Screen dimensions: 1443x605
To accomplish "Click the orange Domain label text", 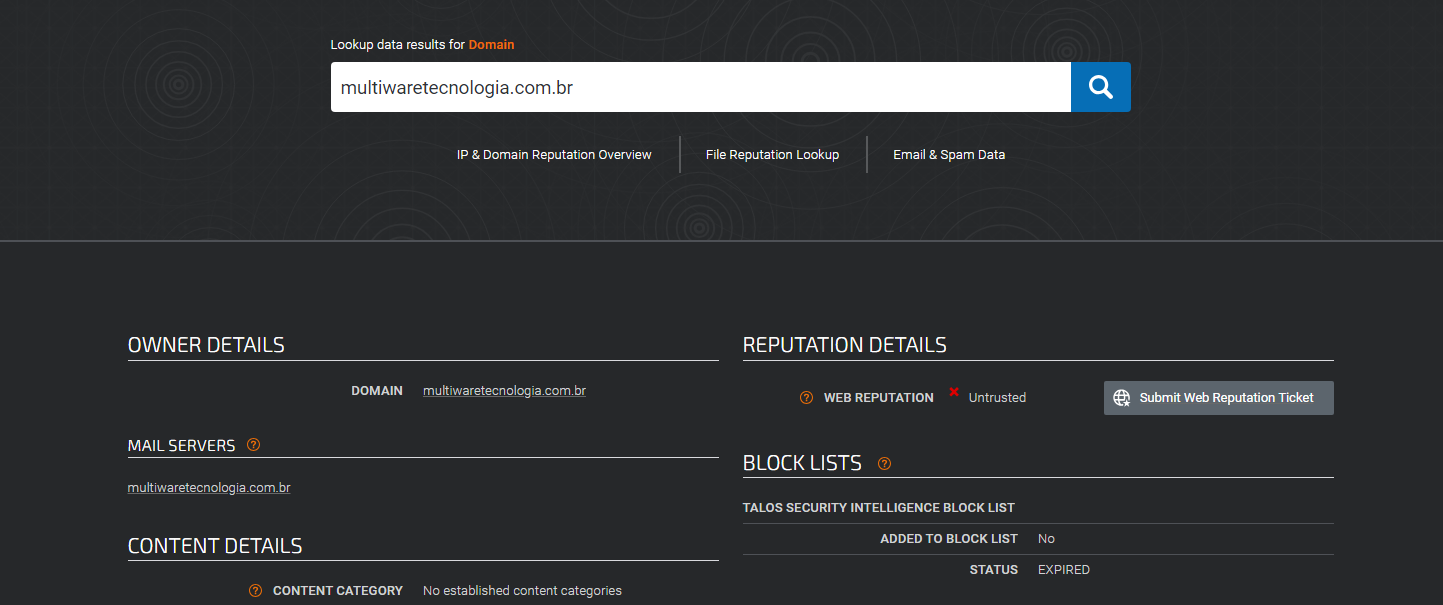I will [491, 44].
